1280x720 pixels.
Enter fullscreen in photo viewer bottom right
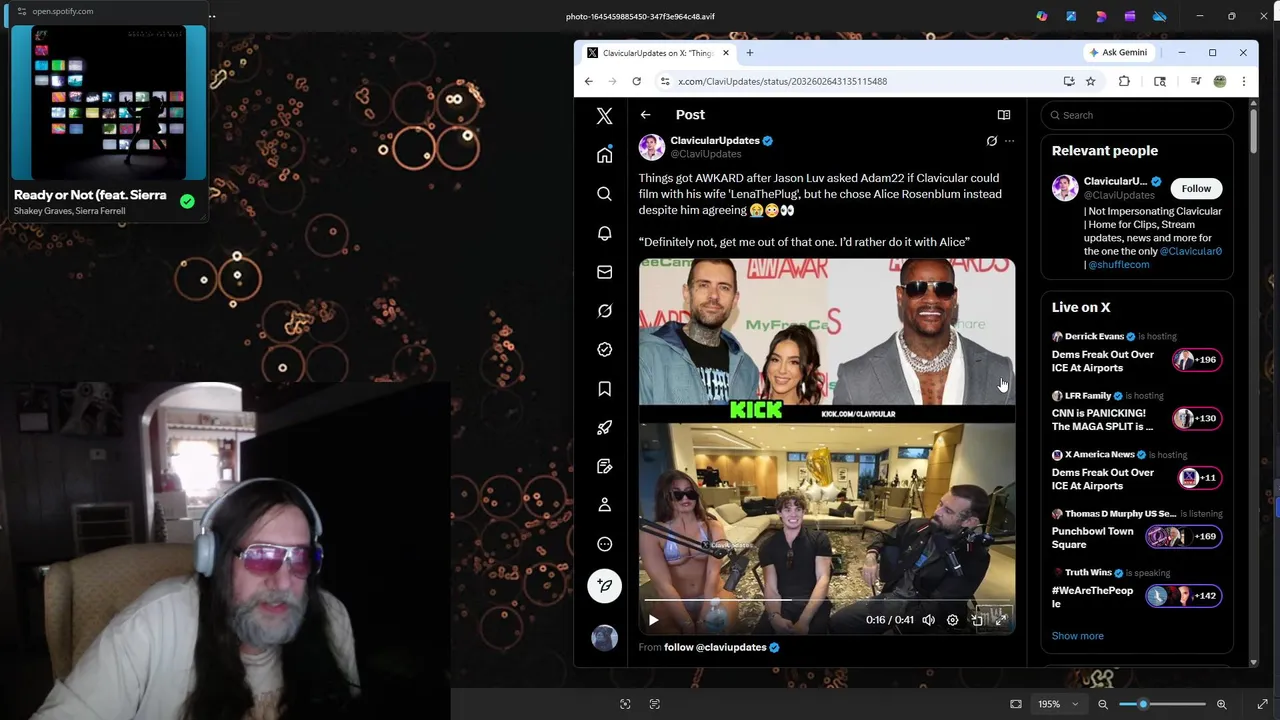1262,704
